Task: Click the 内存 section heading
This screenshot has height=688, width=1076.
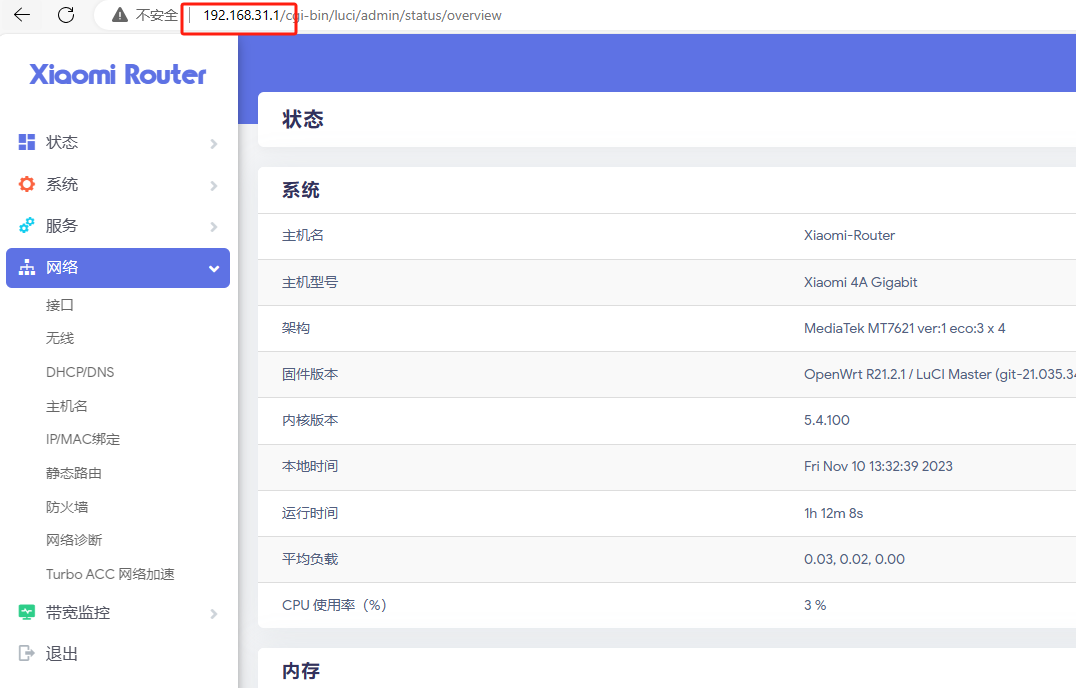Action: [x=301, y=670]
